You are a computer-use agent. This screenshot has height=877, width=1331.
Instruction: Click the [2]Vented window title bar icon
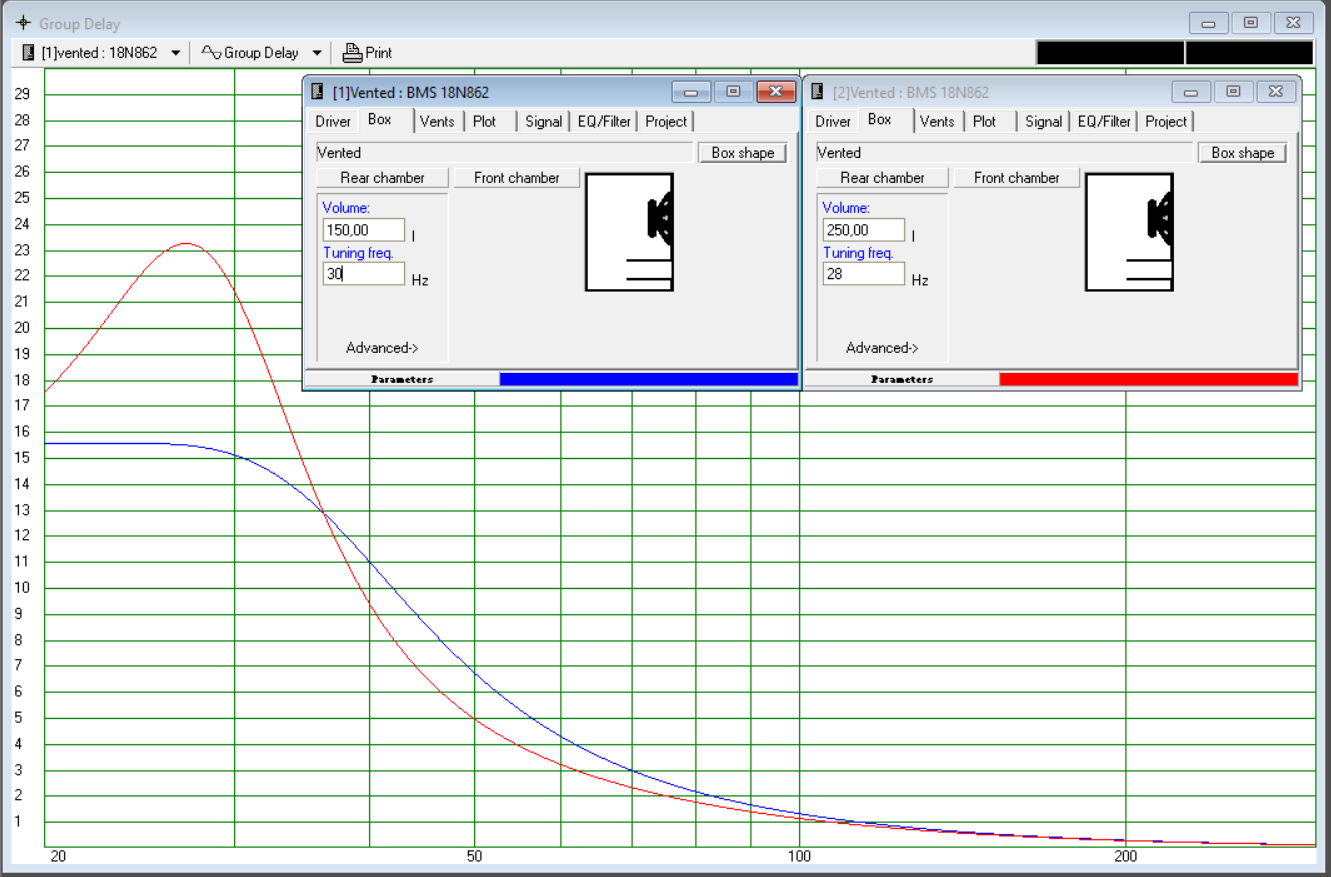(818, 92)
